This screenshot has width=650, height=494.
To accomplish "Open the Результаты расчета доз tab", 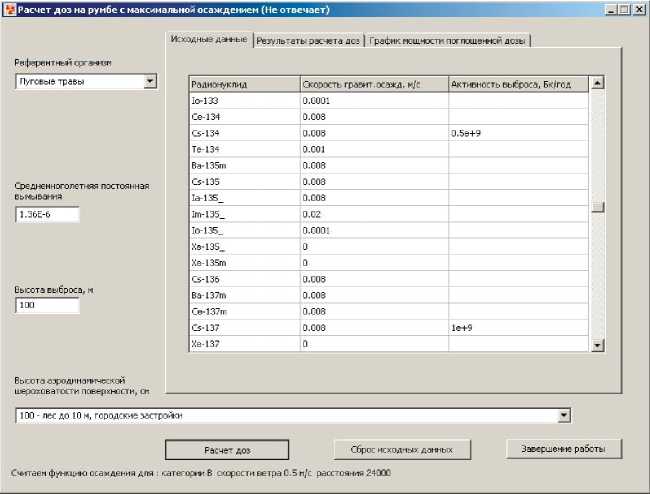I will [x=308, y=41].
